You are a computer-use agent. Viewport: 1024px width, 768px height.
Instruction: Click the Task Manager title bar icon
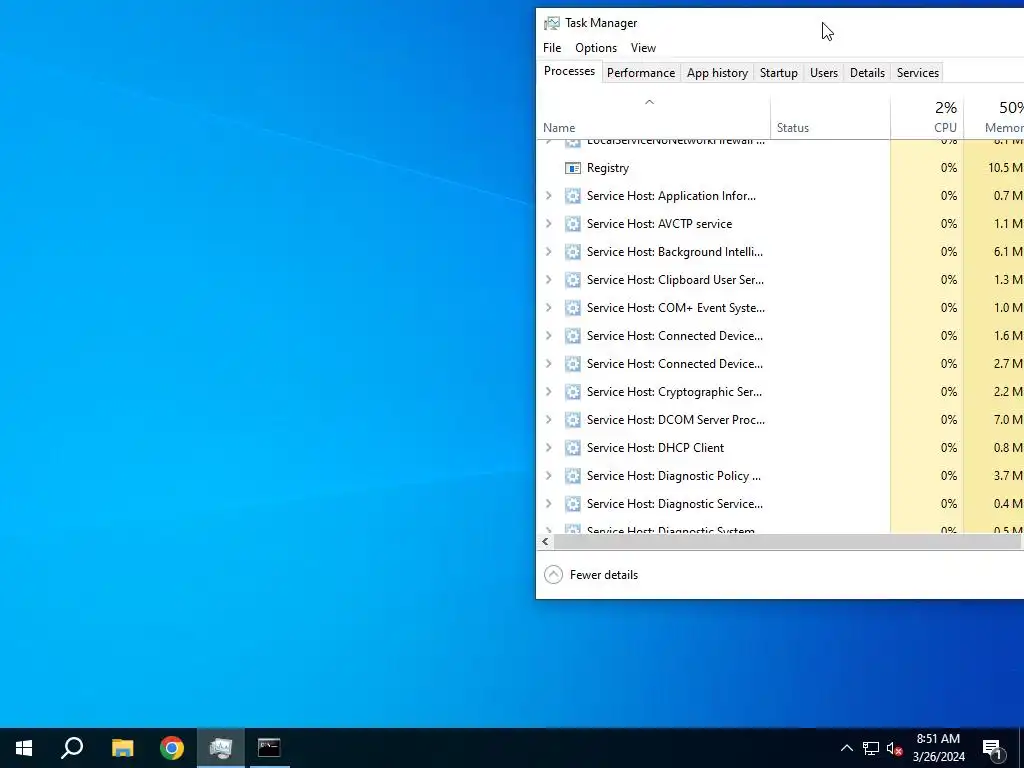tap(552, 23)
